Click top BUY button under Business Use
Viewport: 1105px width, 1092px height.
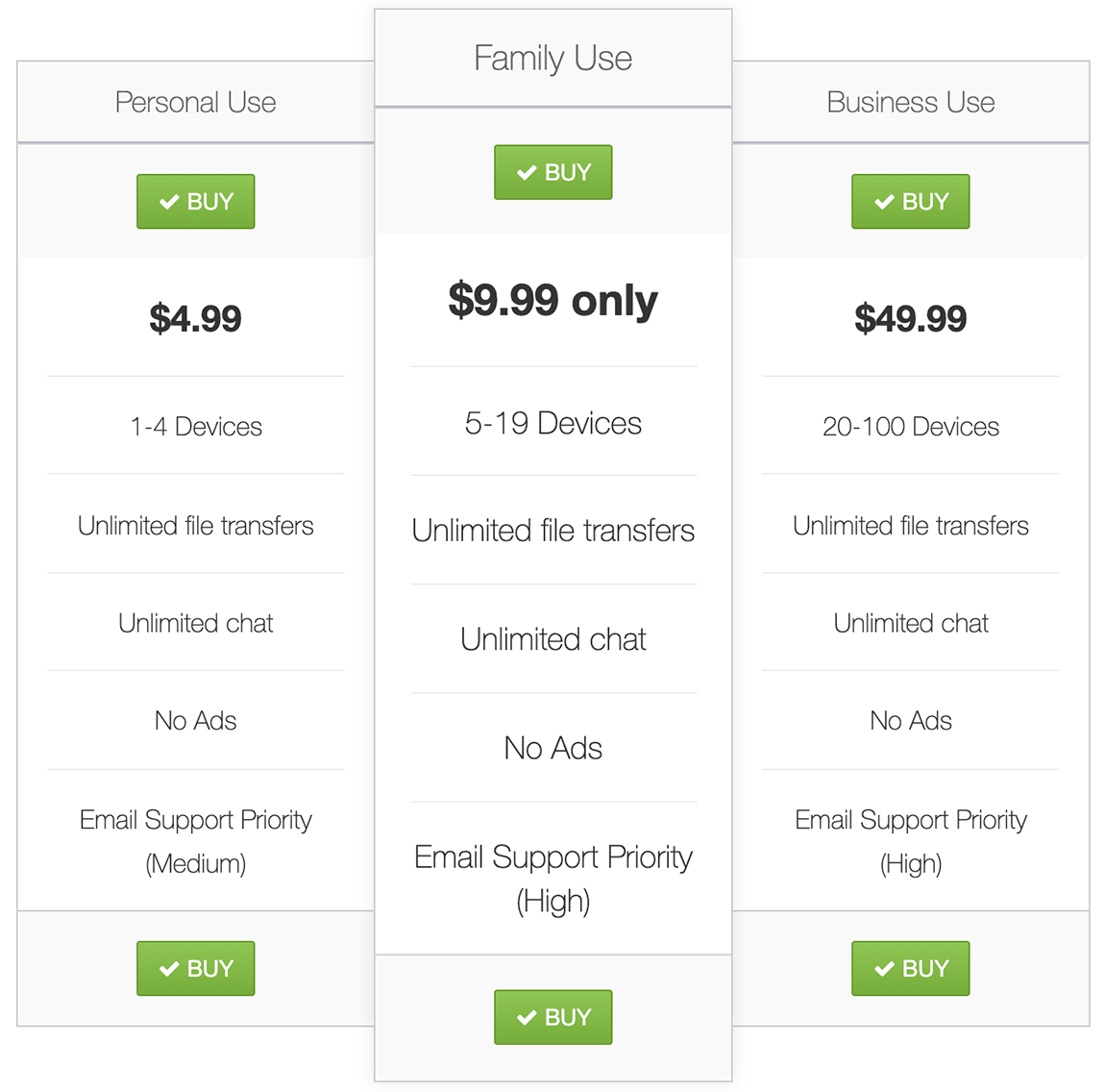coord(910,202)
